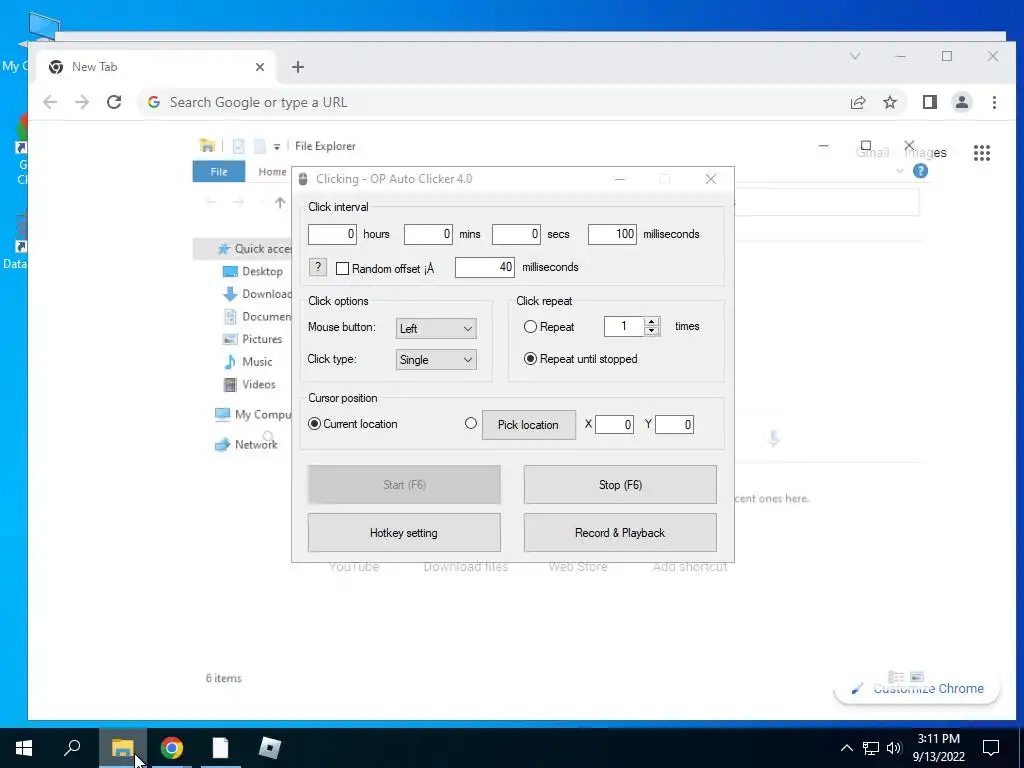Image resolution: width=1024 pixels, height=768 pixels.
Task: Open Chrome profile avatar
Action: coord(962,102)
